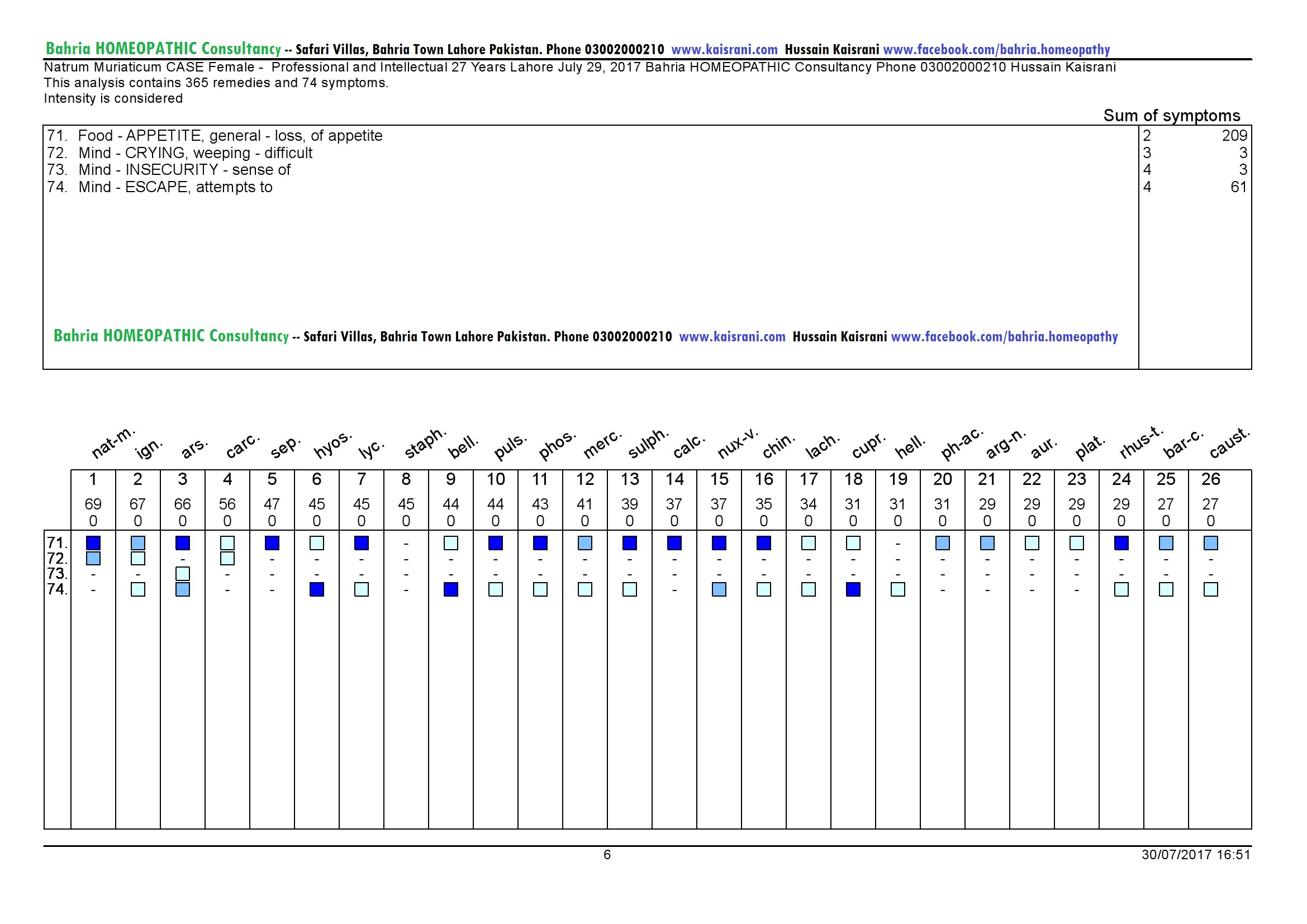Click the Sum of symptoms column heading
Image resolution: width=1307 pixels, height=924 pixels.
(x=1172, y=116)
